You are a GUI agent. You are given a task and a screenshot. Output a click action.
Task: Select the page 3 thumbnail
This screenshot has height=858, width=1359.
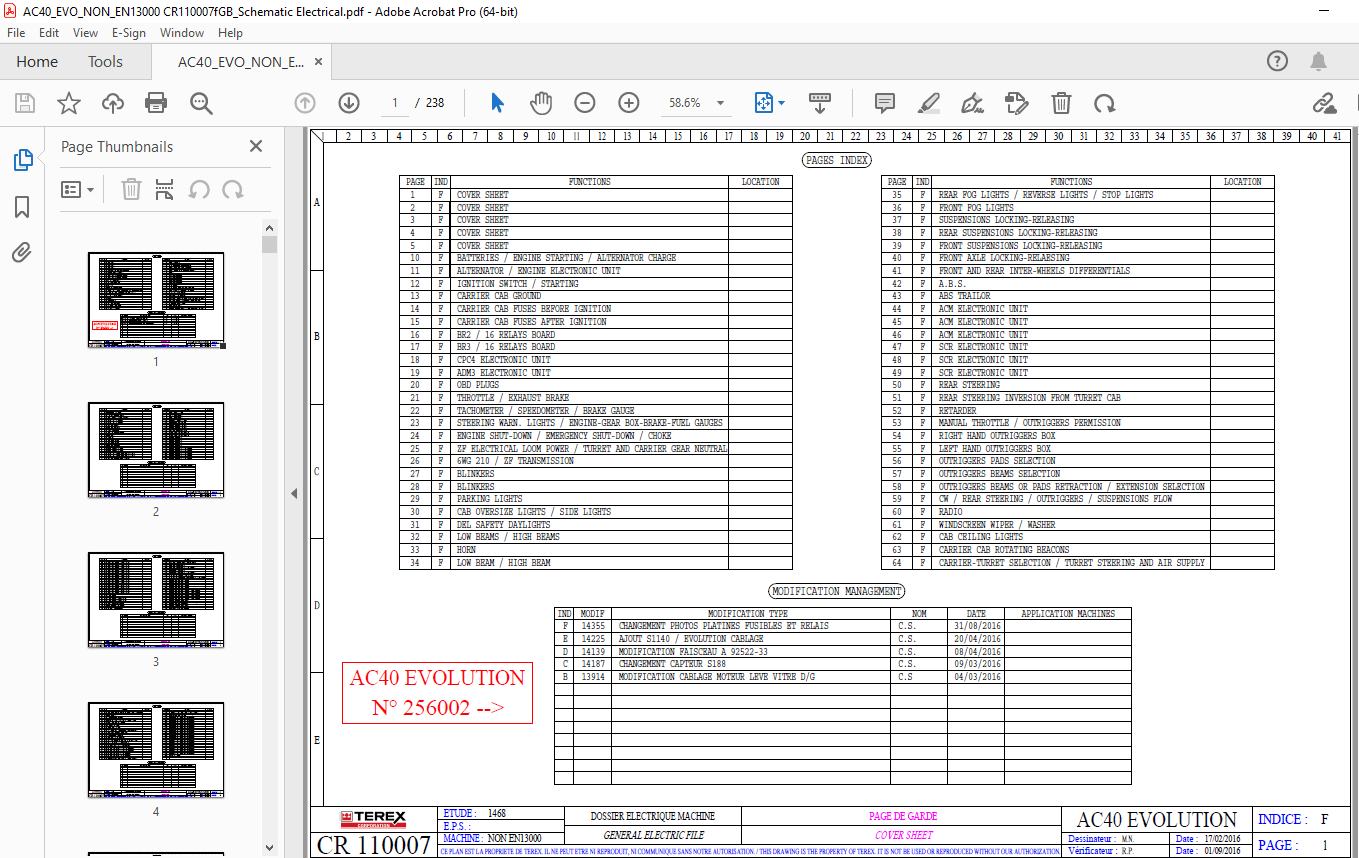pos(156,600)
